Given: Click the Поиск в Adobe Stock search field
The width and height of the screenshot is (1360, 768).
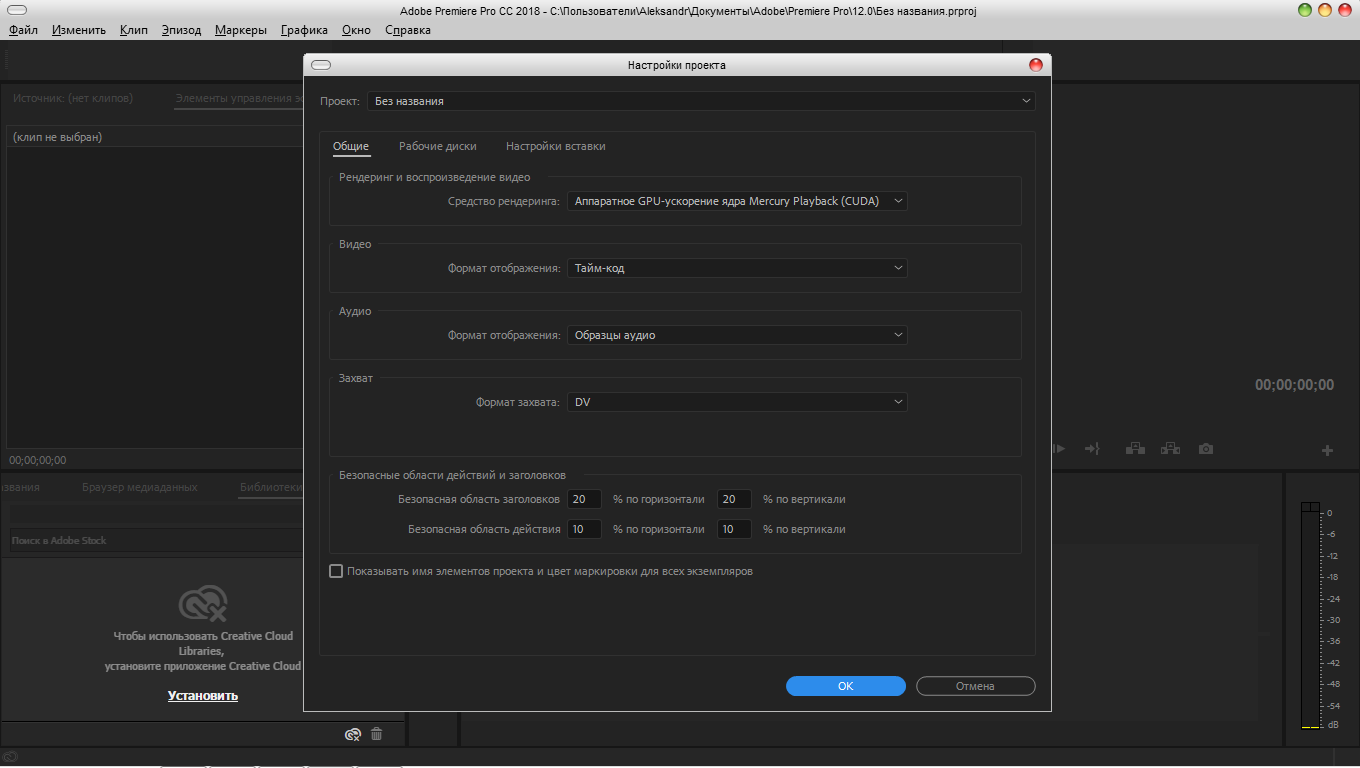Looking at the screenshot, I should pyautogui.click(x=155, y=540).
